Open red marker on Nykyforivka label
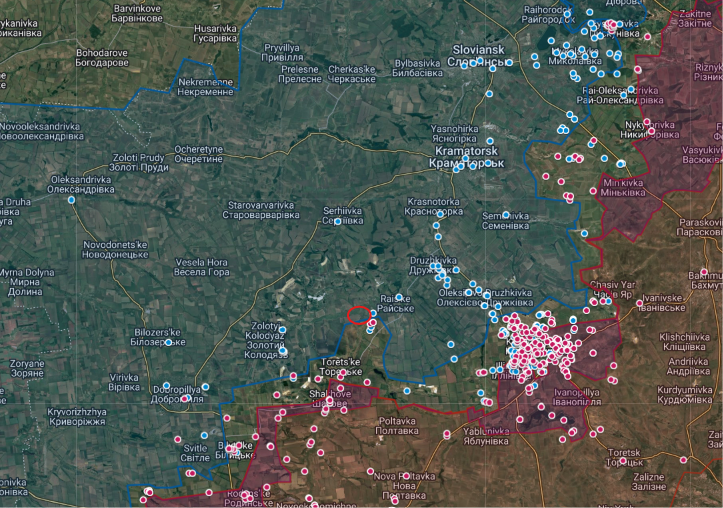This screenshot has height=508, width=723. pos(646,122)
